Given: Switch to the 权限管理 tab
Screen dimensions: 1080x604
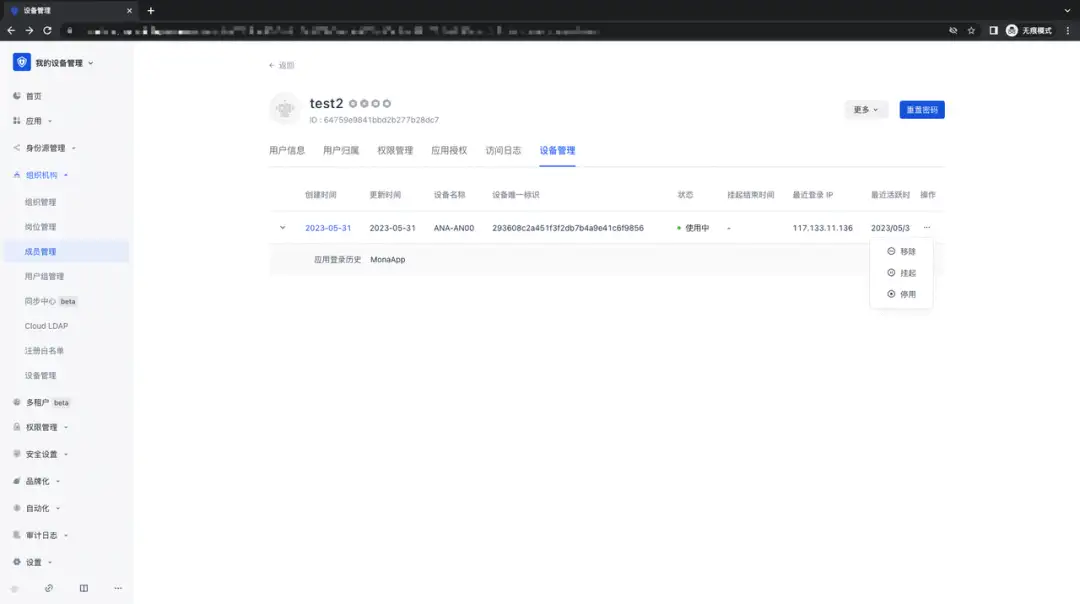Looking at the screenshot, I should tap(395, 150).
